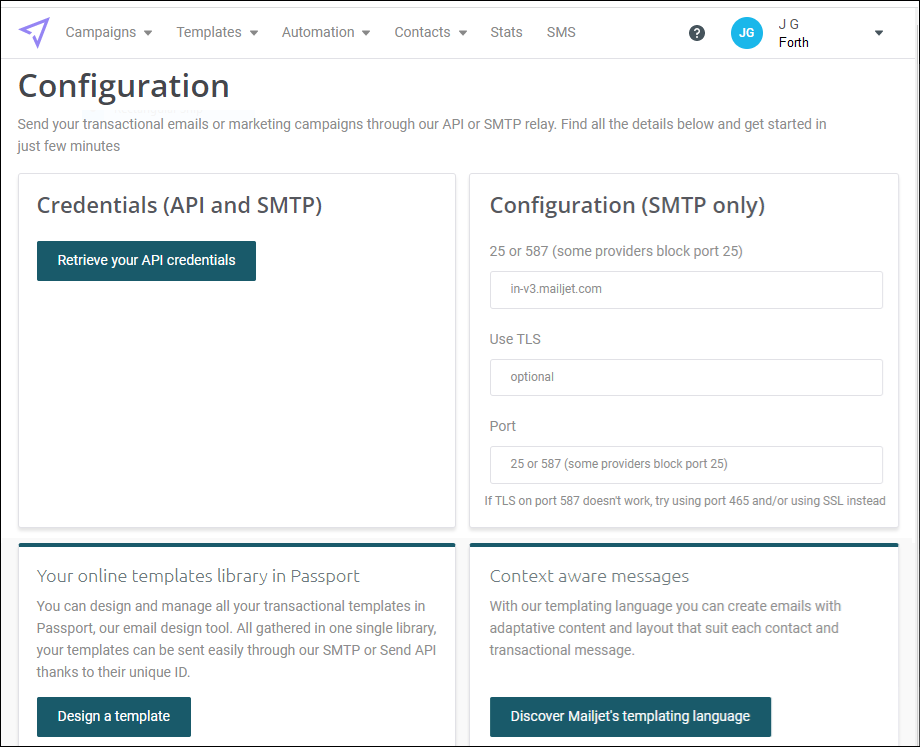Click the Port label
Viewport: 920px width, 747px height.
(503, 426)
